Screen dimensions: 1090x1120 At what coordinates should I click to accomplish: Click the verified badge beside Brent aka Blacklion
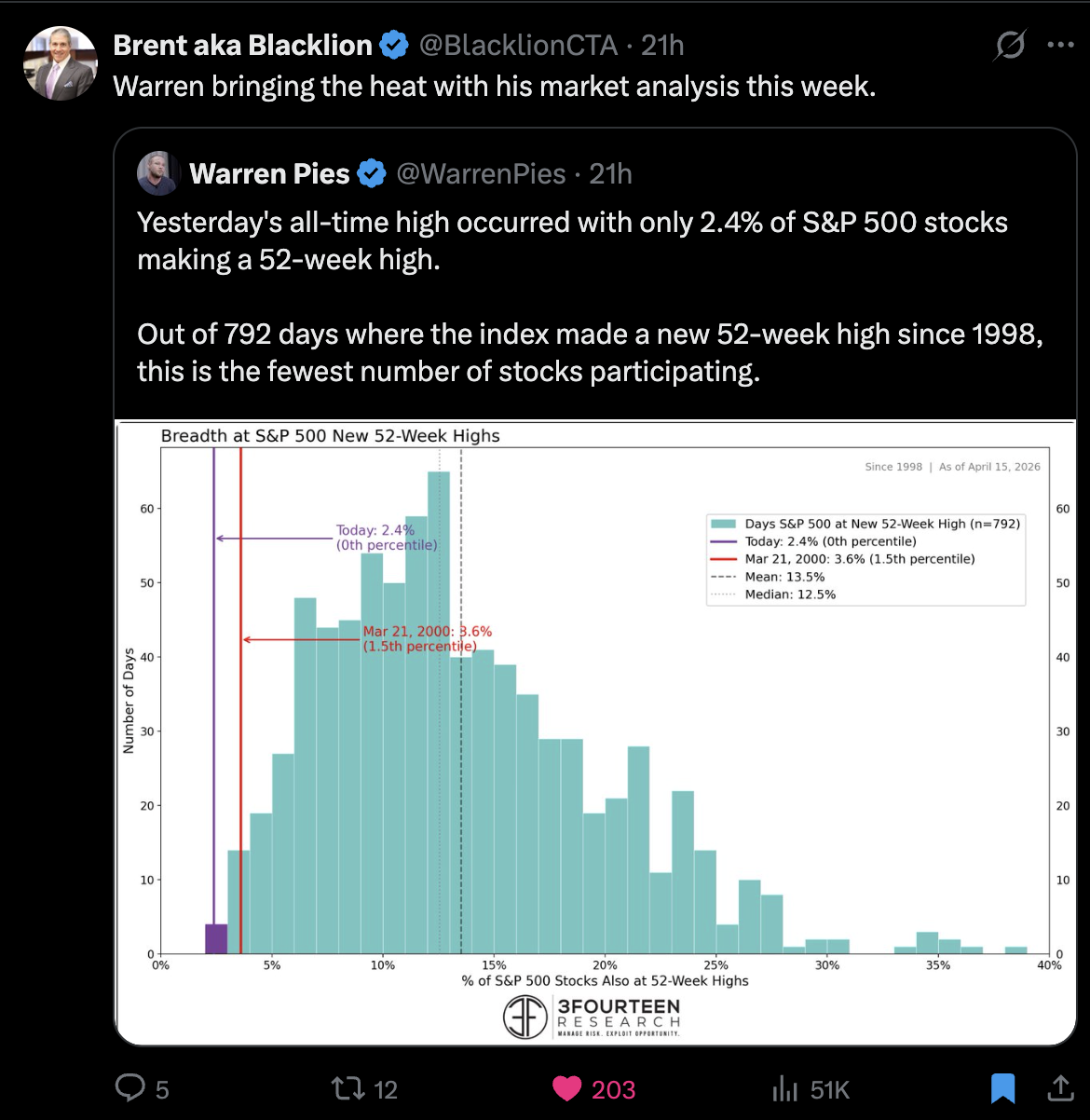coord(394,45)
